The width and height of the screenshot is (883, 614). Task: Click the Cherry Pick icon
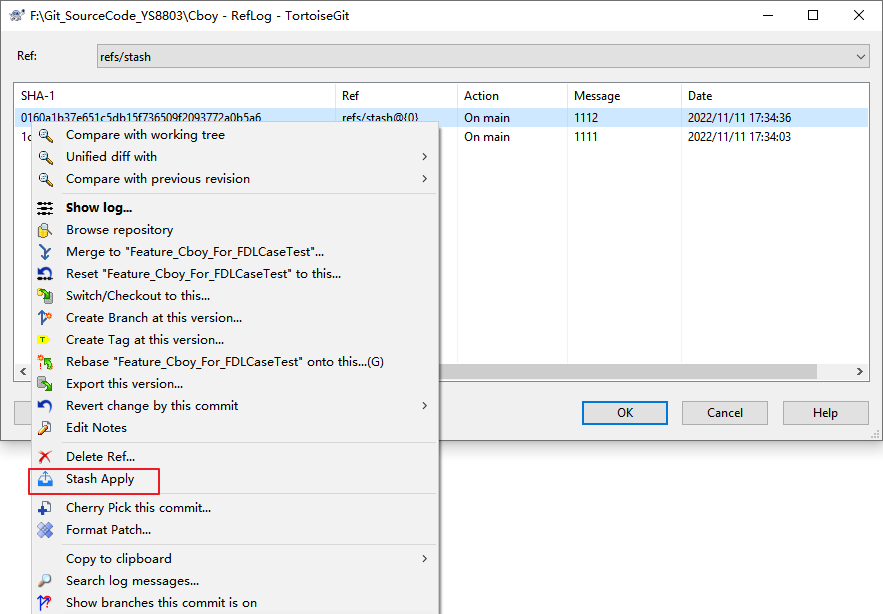point(45,508)
